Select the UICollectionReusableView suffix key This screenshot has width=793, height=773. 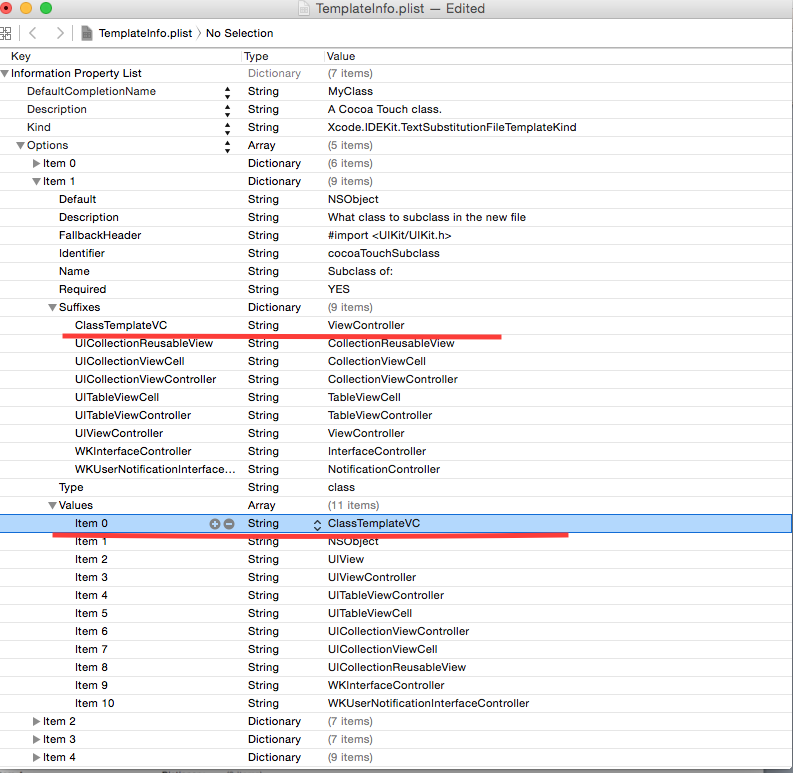pyautogui.click(x=144, y=343)
